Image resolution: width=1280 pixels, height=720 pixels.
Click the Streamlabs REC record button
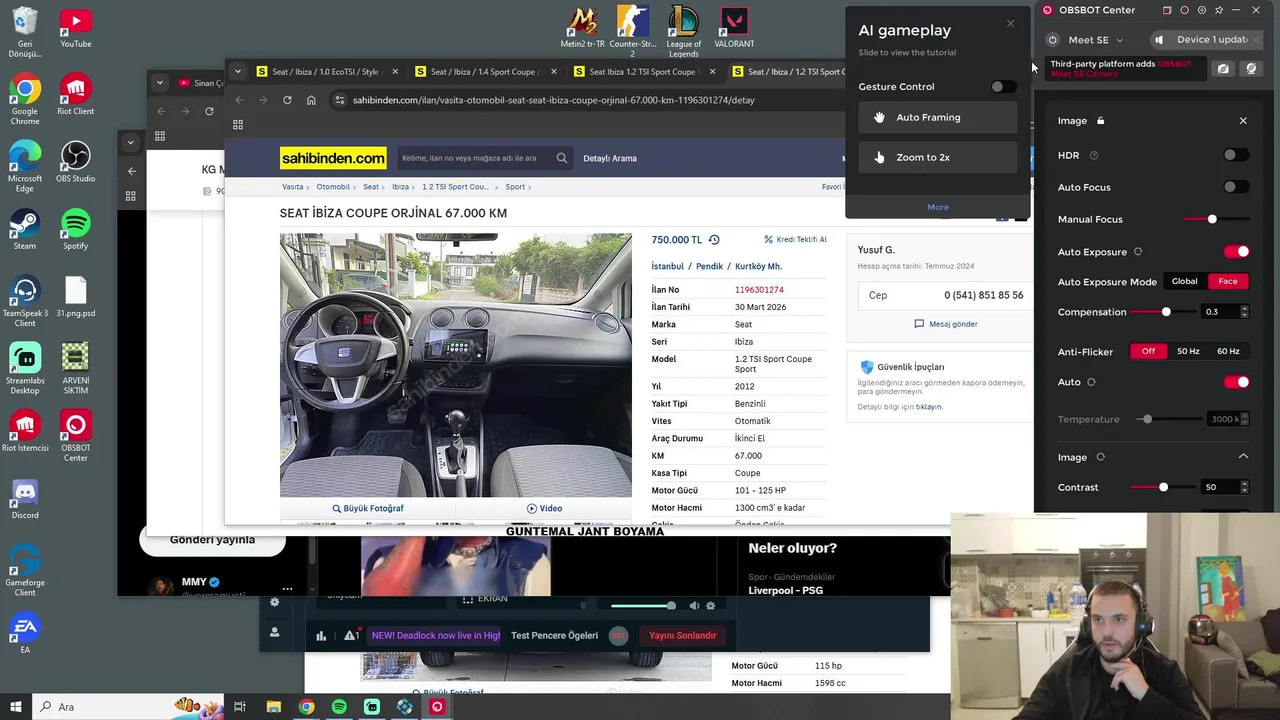pos(619,635)
